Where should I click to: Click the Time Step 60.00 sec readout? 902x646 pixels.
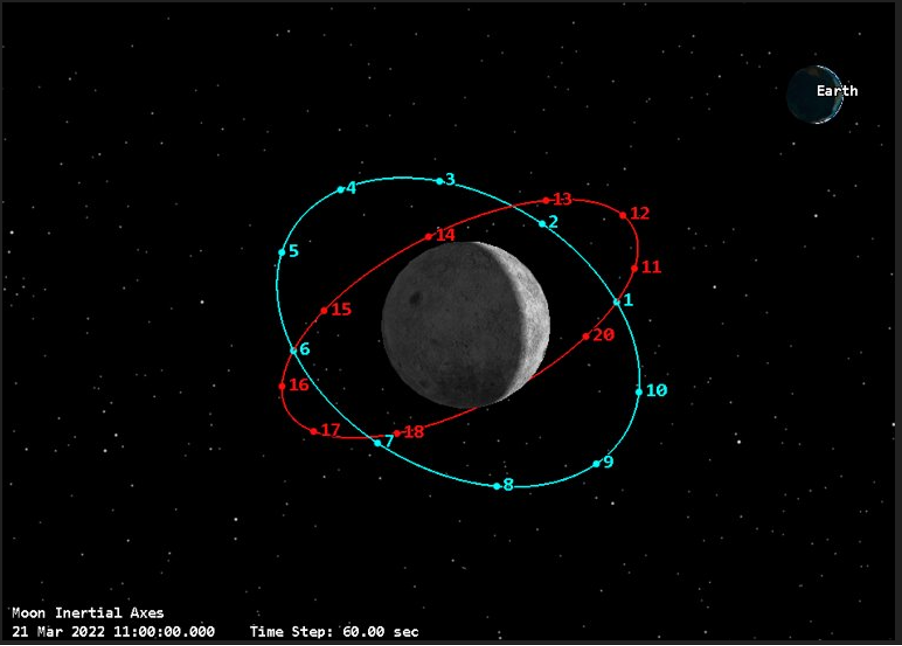click(x=334, y=632)
